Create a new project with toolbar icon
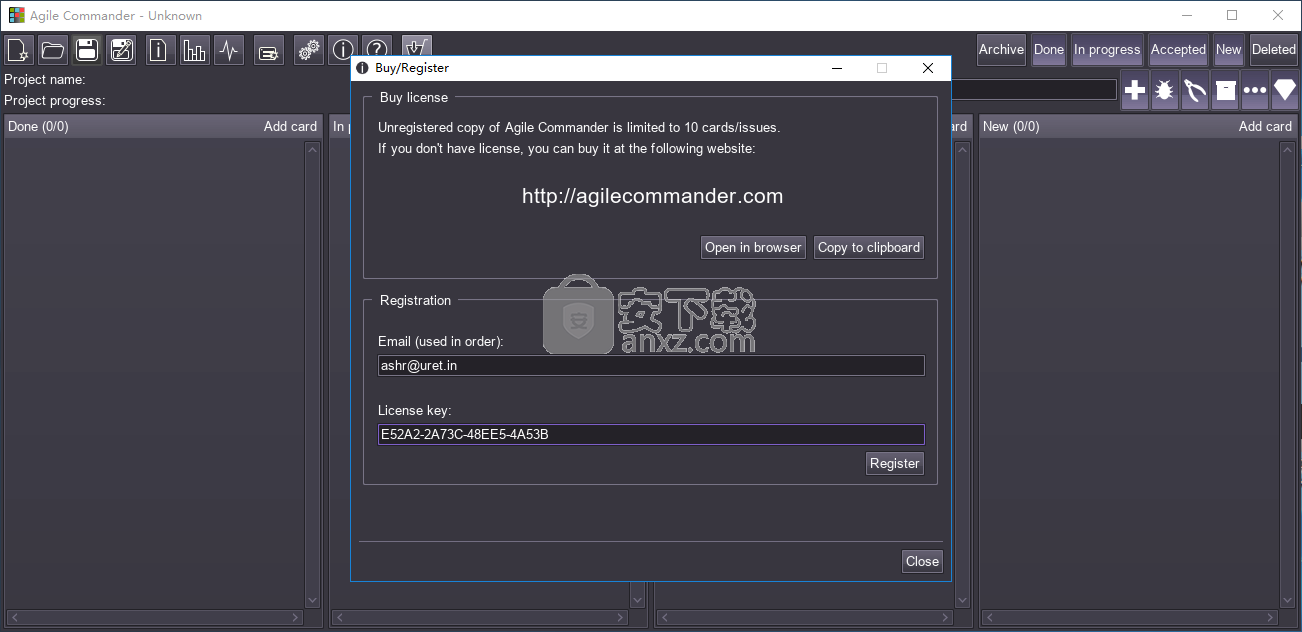The width and height of the screenshot is (1302, 632). [19, 50]
